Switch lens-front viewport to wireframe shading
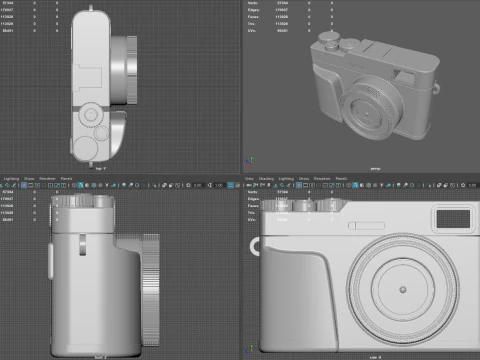Viewport: 480px width, 360px height. (x=349, y=185)
